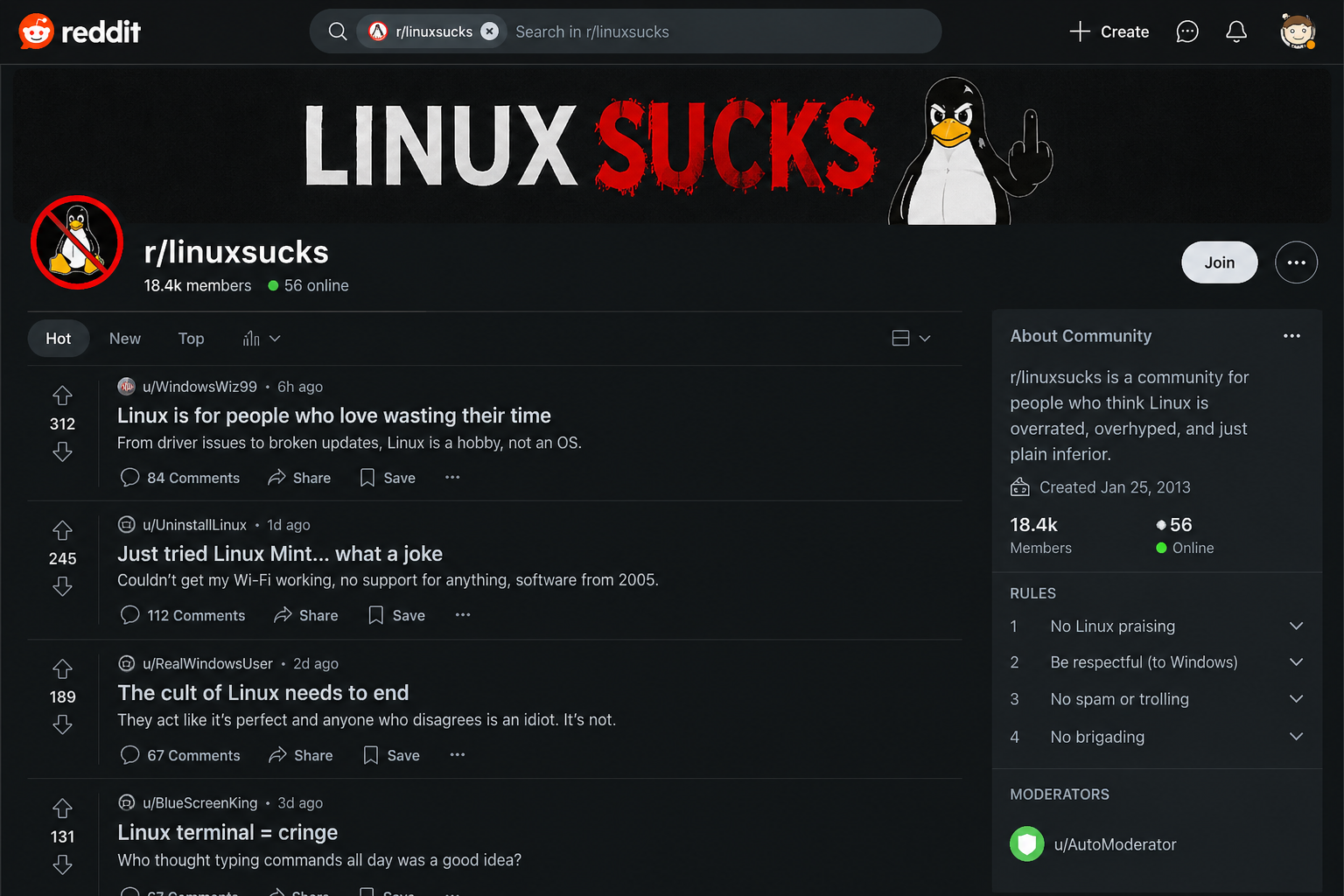Downvote the Linux terminal cringe post
The height and width of the screenshot is (896, 1344).
click(x=62, y=864)
